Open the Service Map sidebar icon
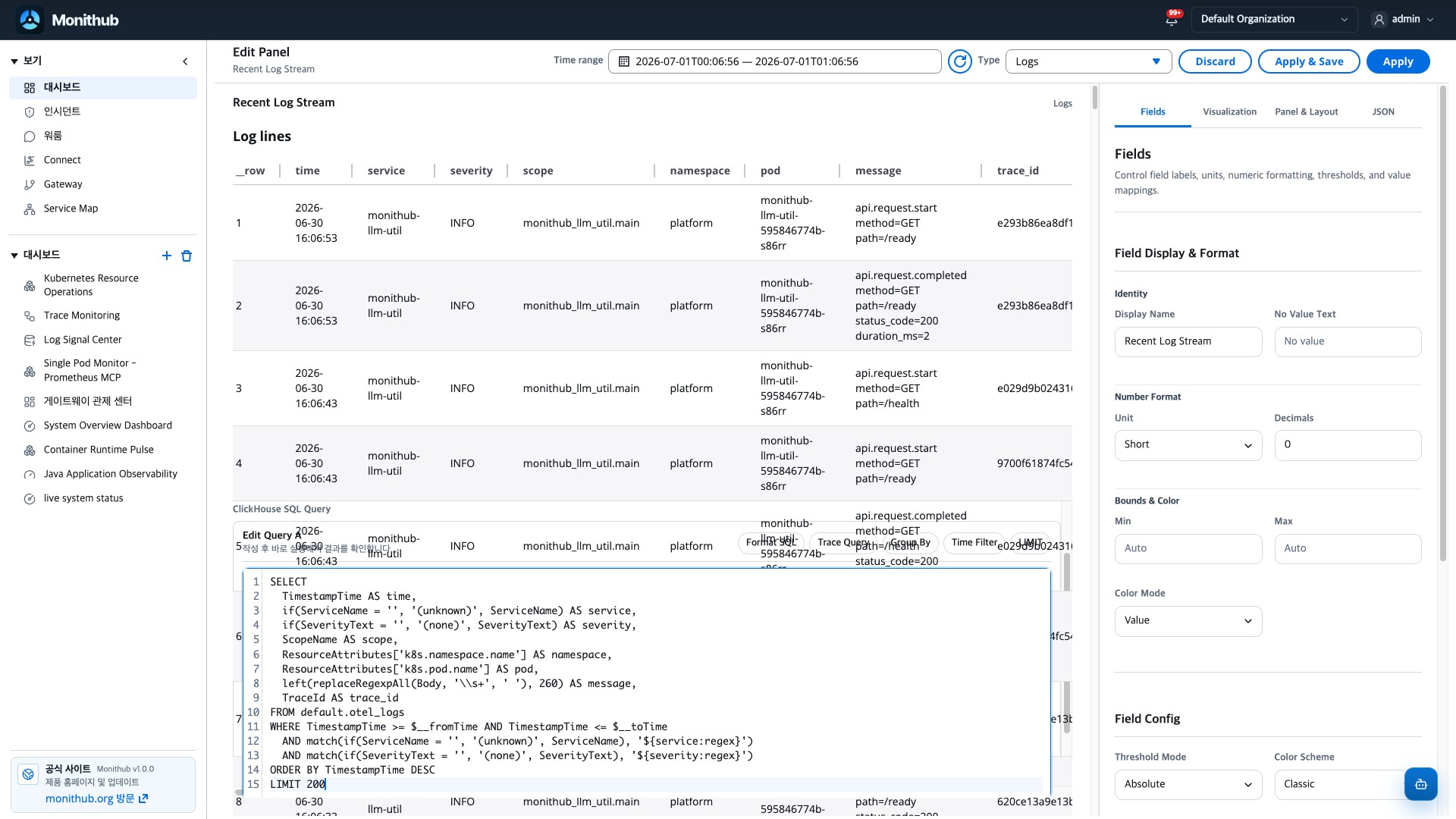The width and height of the screenshot is (1456, 819). point(30,209)
